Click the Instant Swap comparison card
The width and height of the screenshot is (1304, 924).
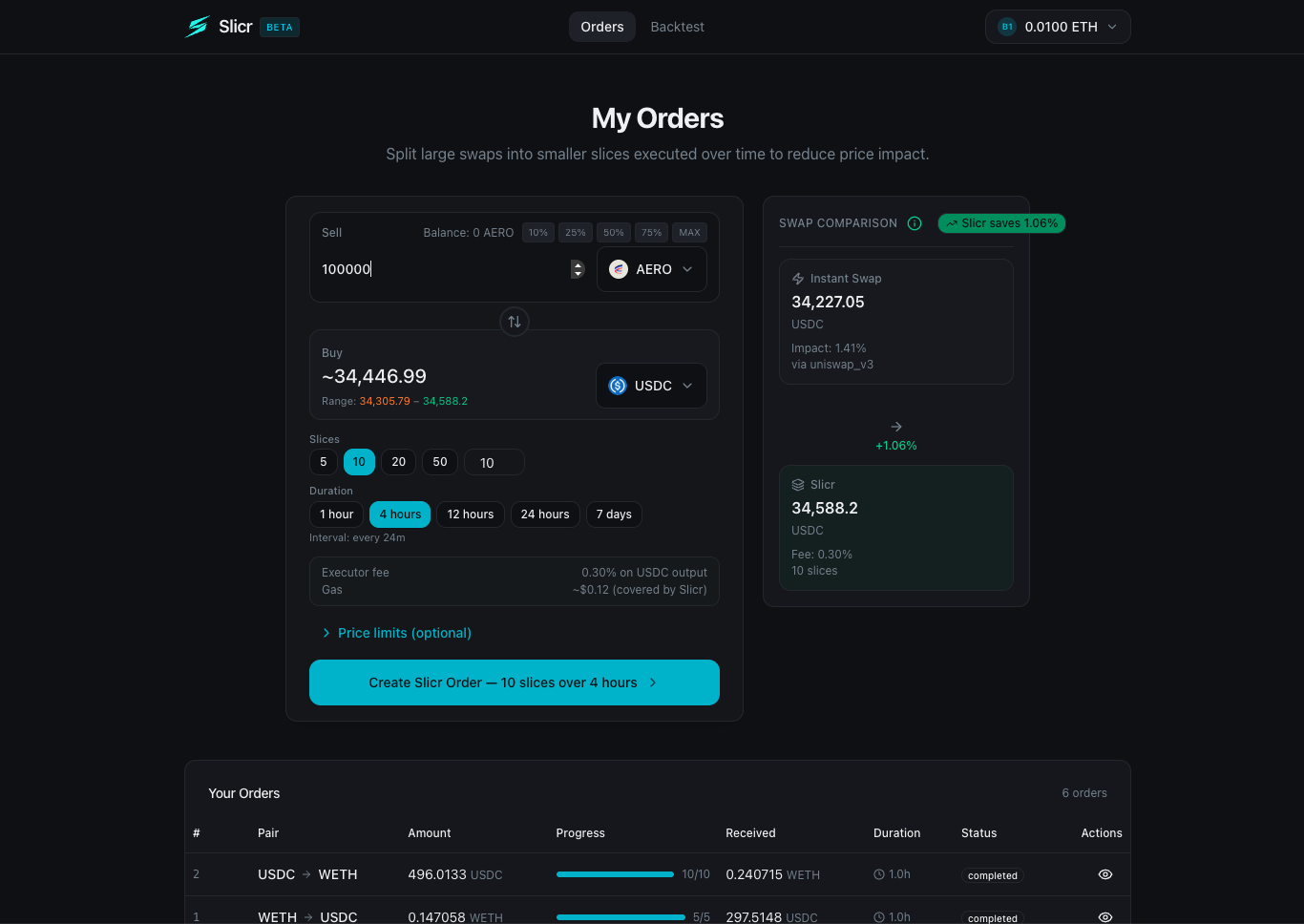click(x=896, y=322)
